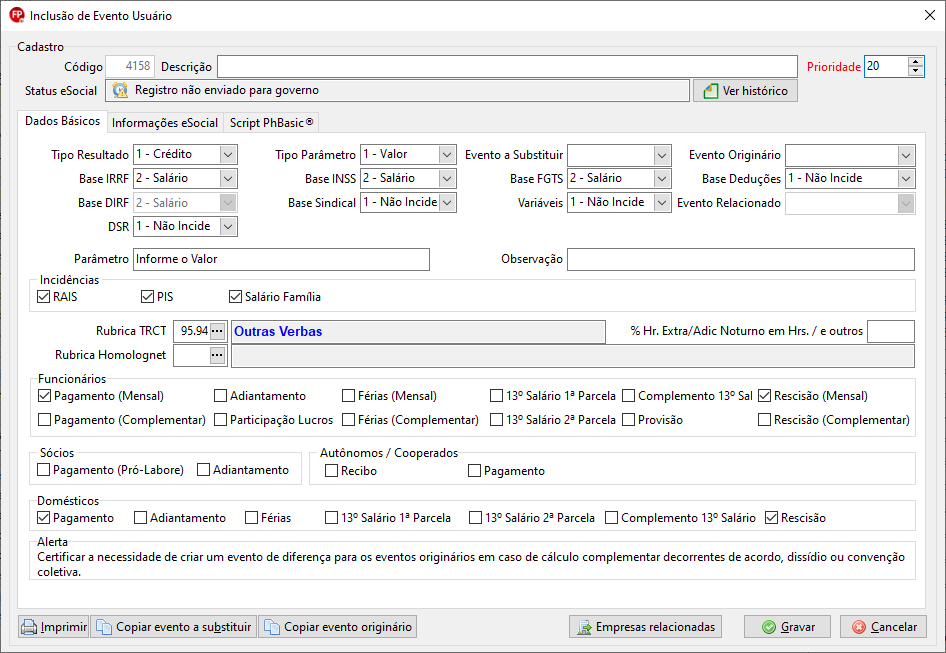Click Copiar evento a substituir

[174, 627]
